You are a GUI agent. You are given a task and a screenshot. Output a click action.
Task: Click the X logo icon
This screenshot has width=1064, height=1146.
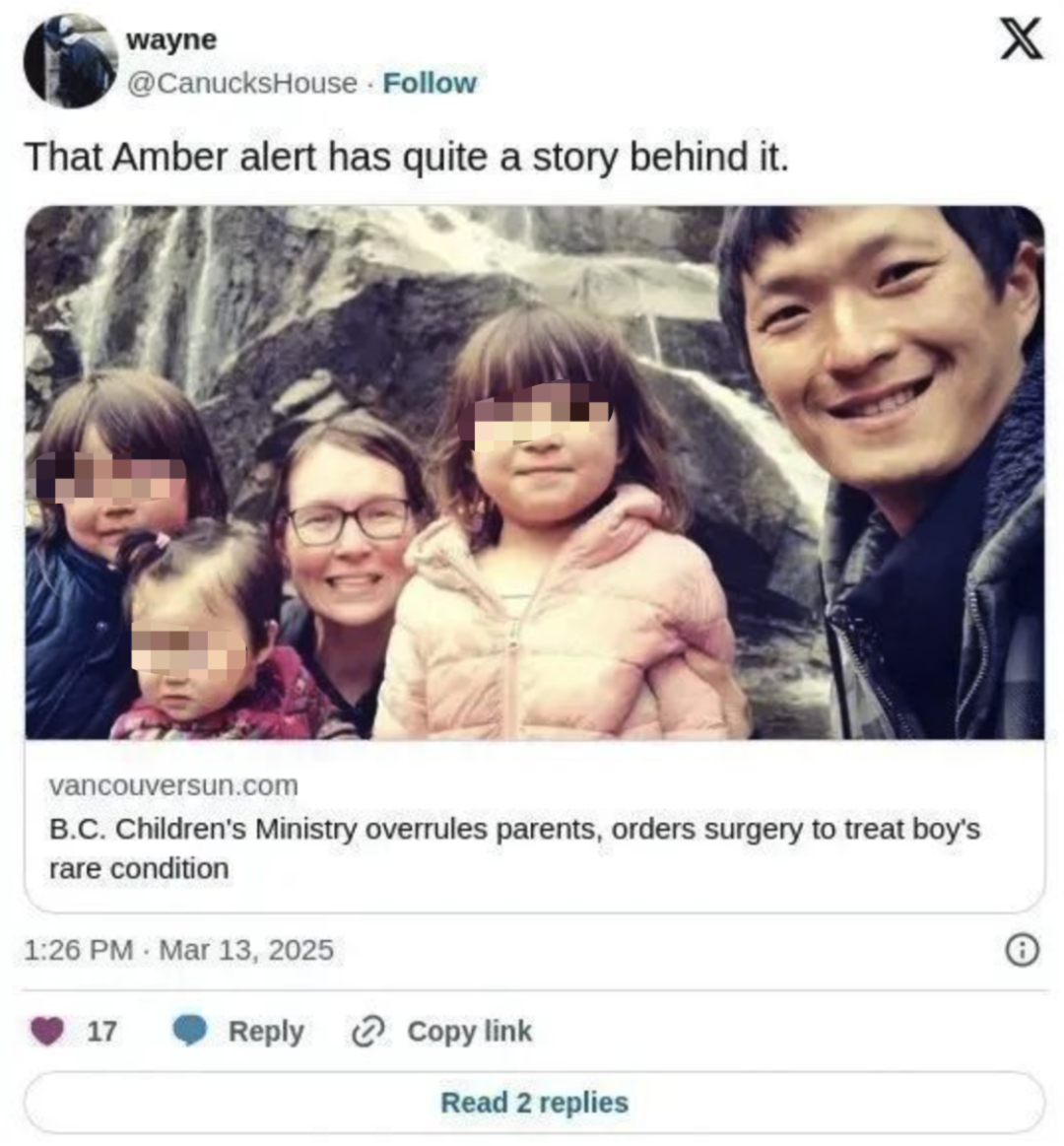pyautogui.click(x=1021, y=39)
